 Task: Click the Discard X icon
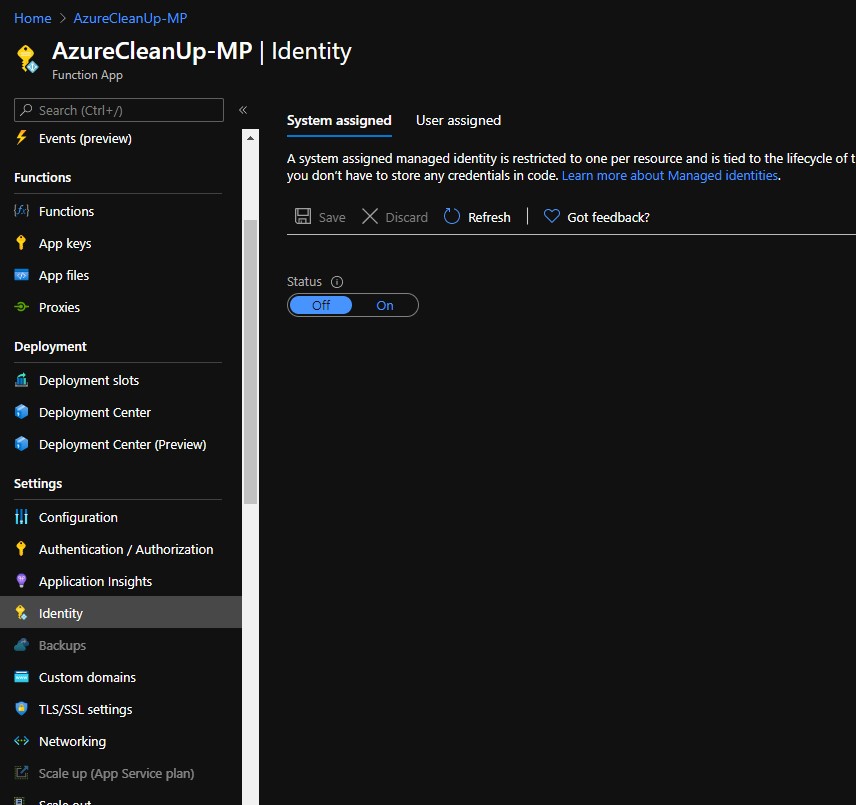click(370, 216)
